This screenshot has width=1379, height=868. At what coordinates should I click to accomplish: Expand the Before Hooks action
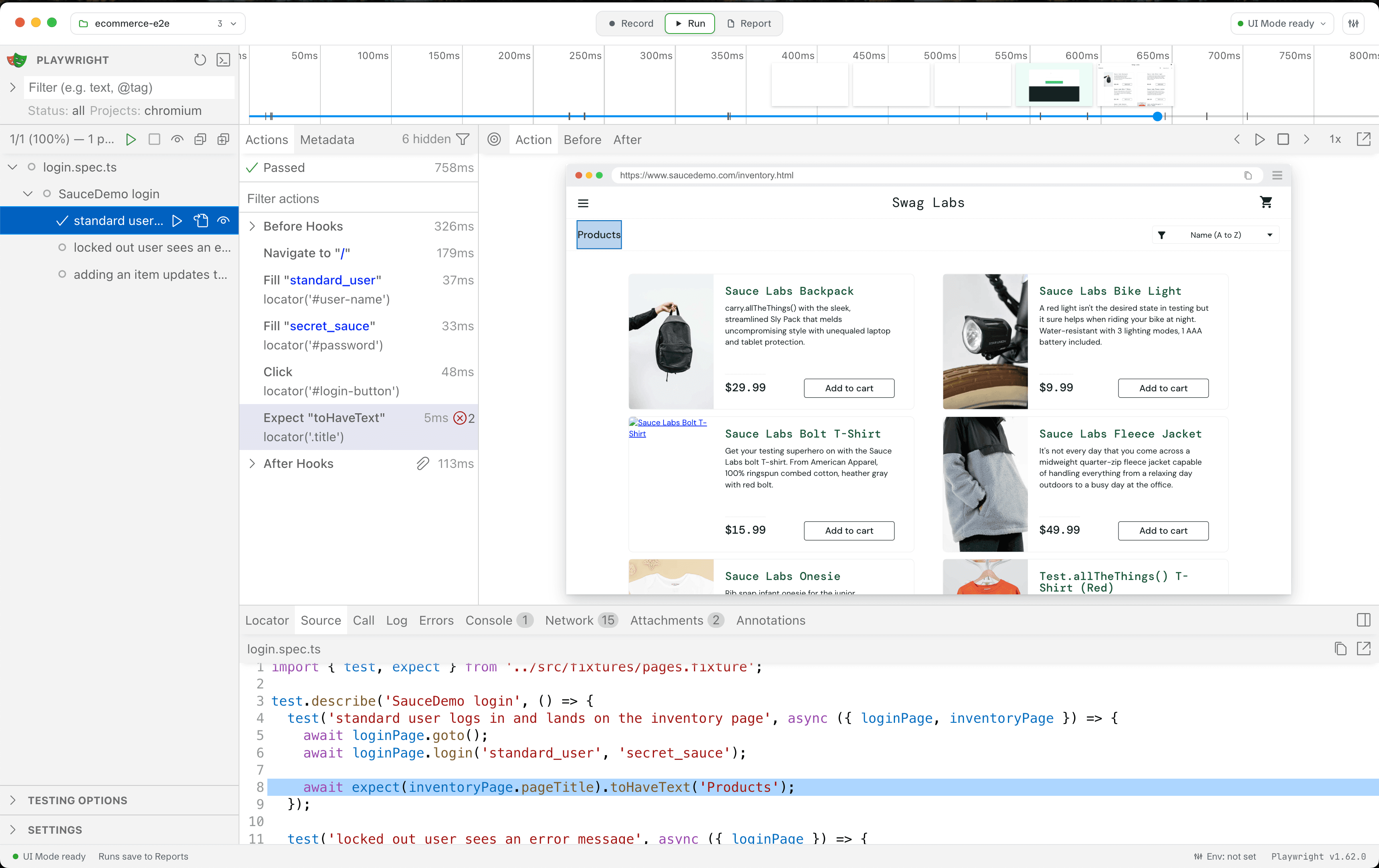coord(252,226)
